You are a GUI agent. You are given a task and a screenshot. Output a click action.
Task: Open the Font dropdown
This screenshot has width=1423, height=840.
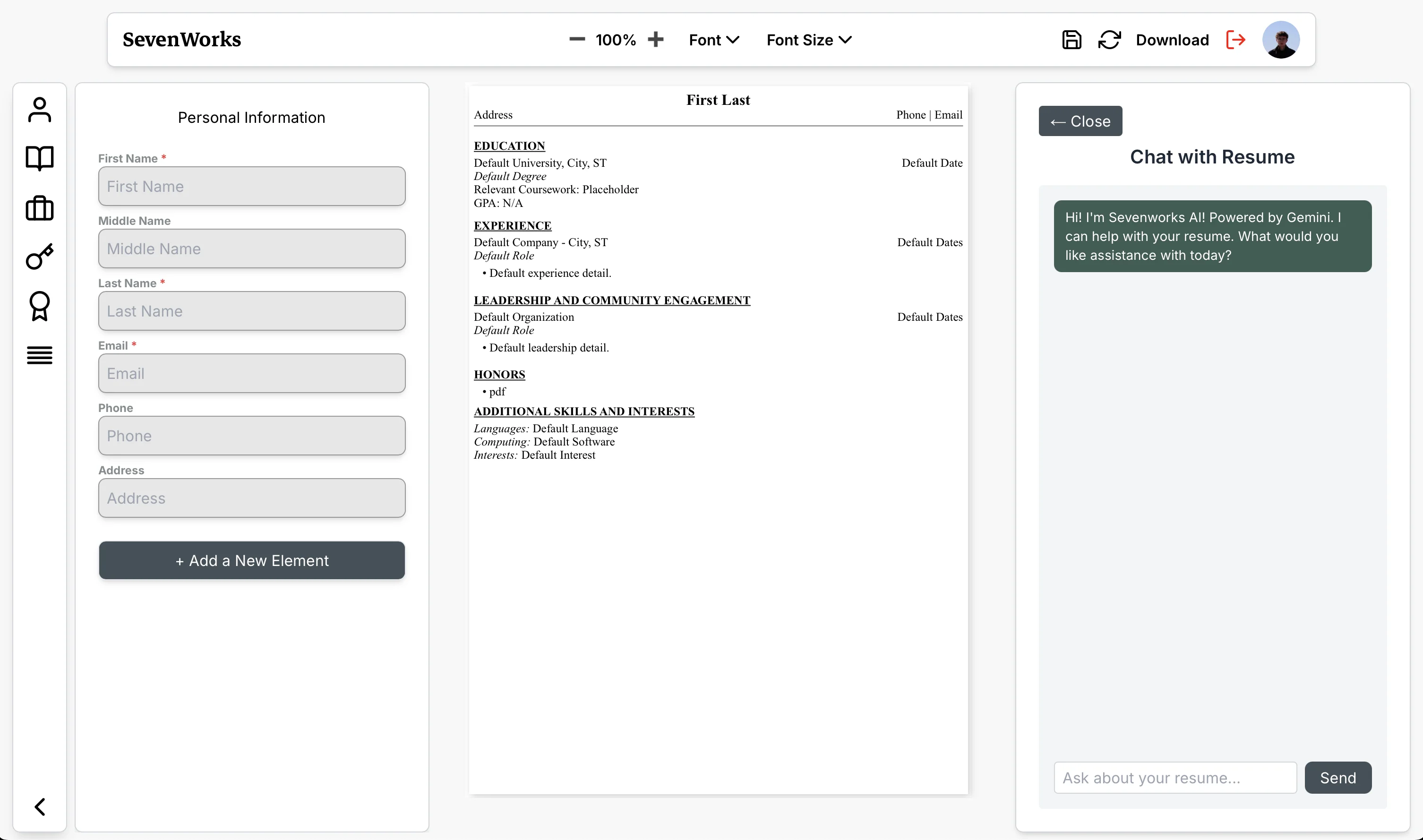(713, 40)
